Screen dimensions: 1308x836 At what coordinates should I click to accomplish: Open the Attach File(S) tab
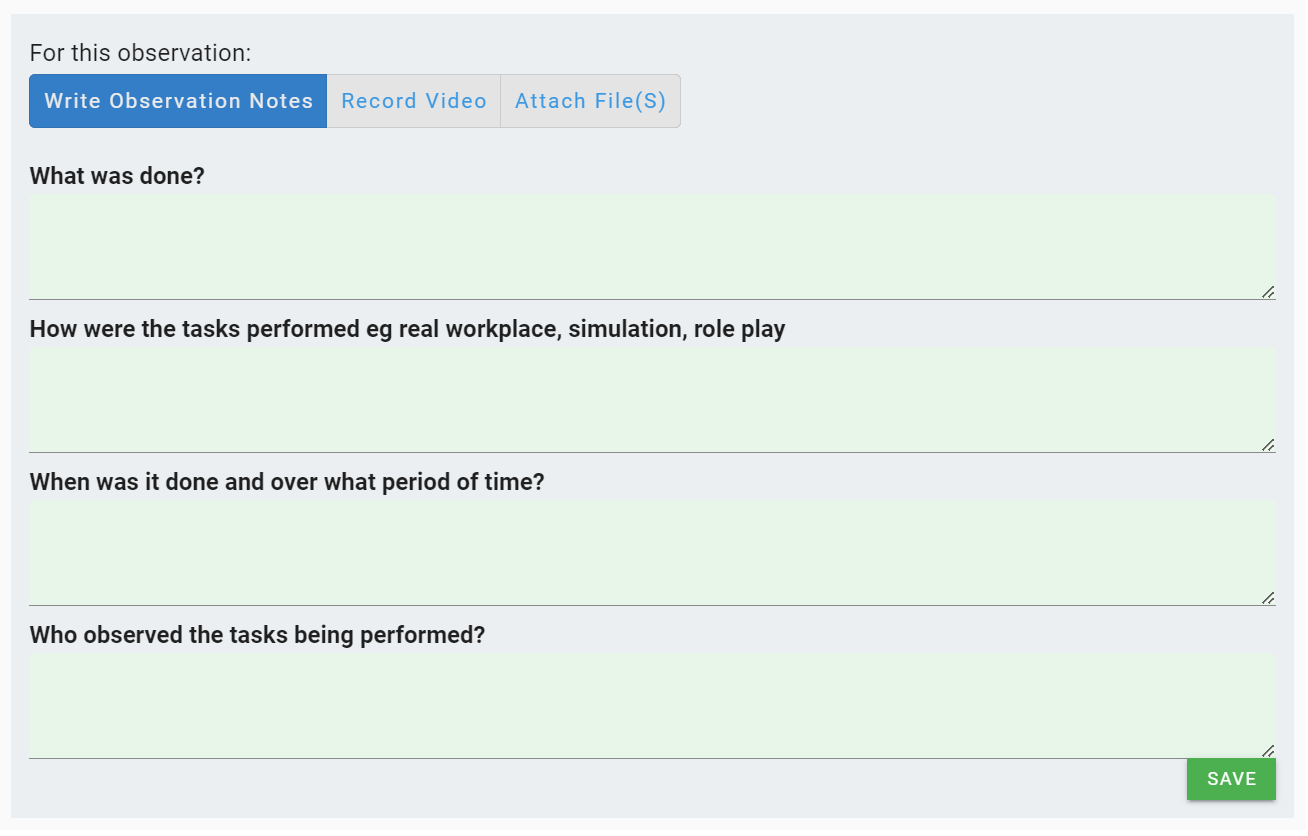pos(590,101)
